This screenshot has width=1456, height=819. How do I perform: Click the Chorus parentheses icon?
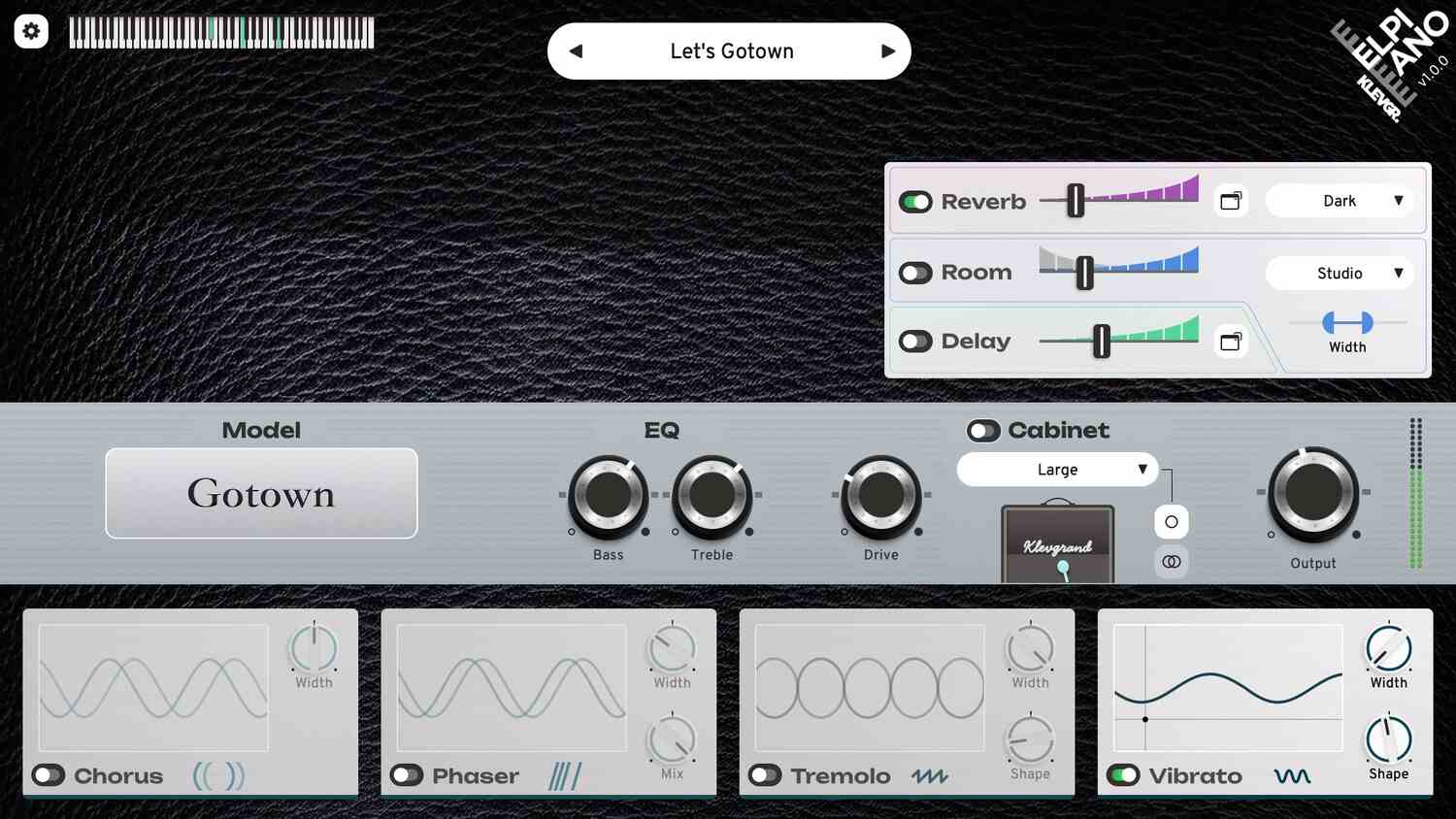218,775
